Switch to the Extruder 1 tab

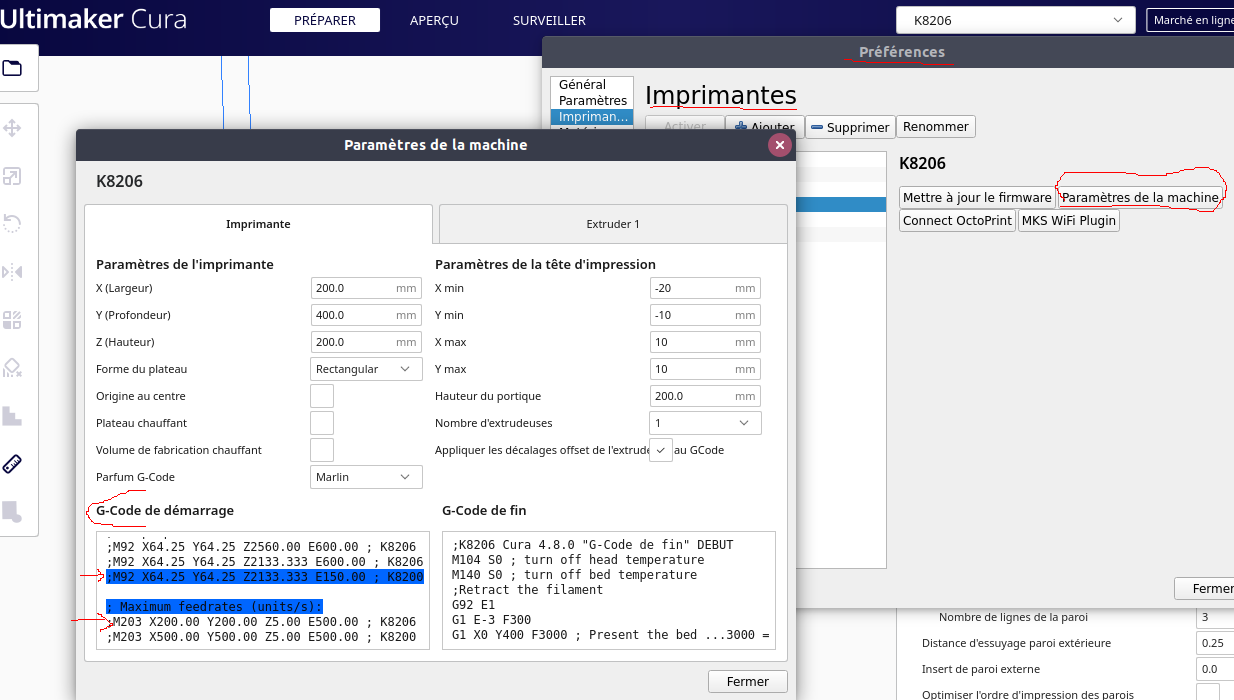(x=613, y=224)
